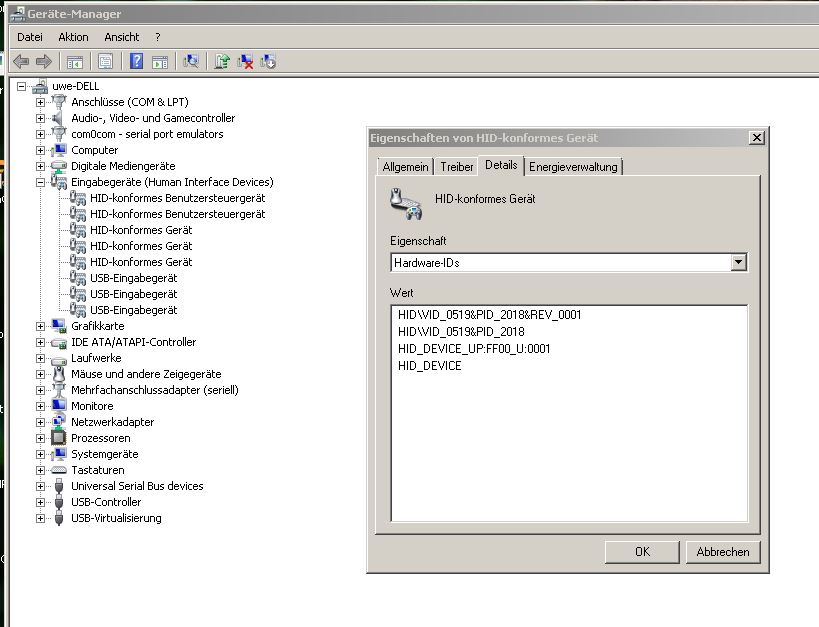819x627 pixels.
Task: Click the update driver software toolbar icon
Action: pos(222,62)
